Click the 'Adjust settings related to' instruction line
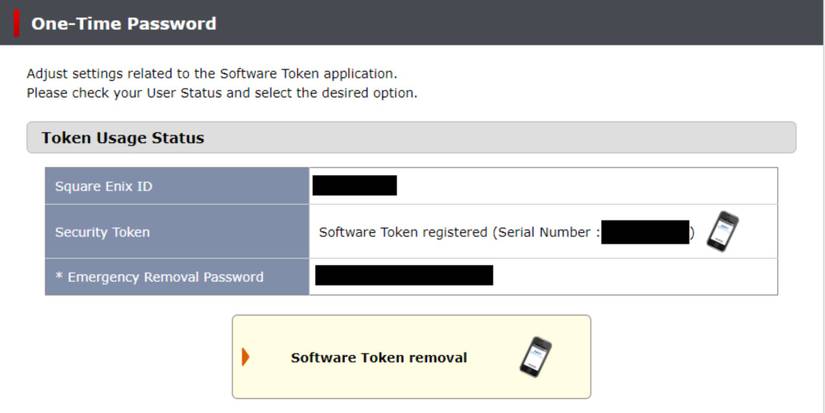The width and height of the screenshot is (825, 413). [x=212, y=74]
